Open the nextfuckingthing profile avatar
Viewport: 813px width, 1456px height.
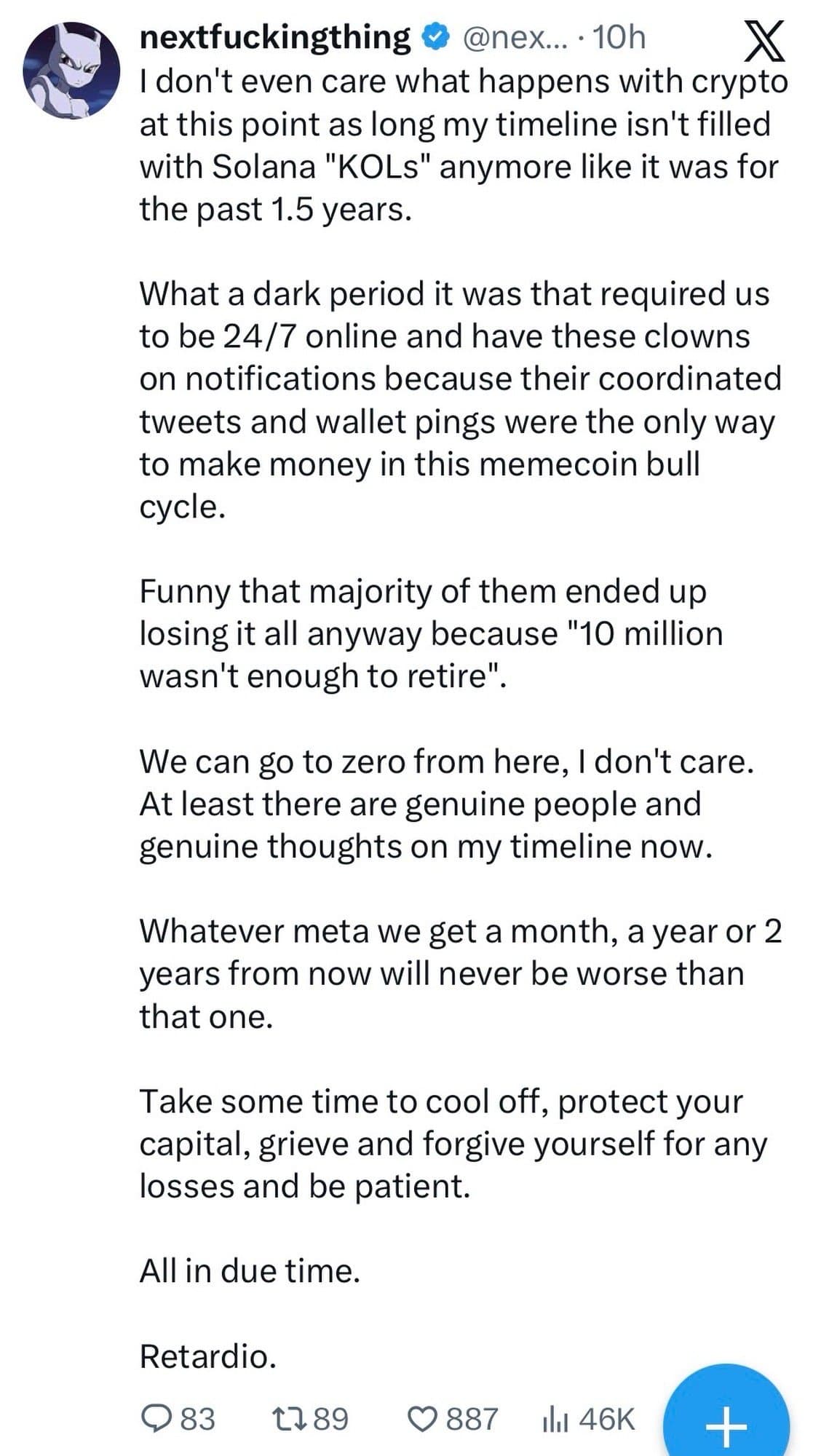point(71,71)
